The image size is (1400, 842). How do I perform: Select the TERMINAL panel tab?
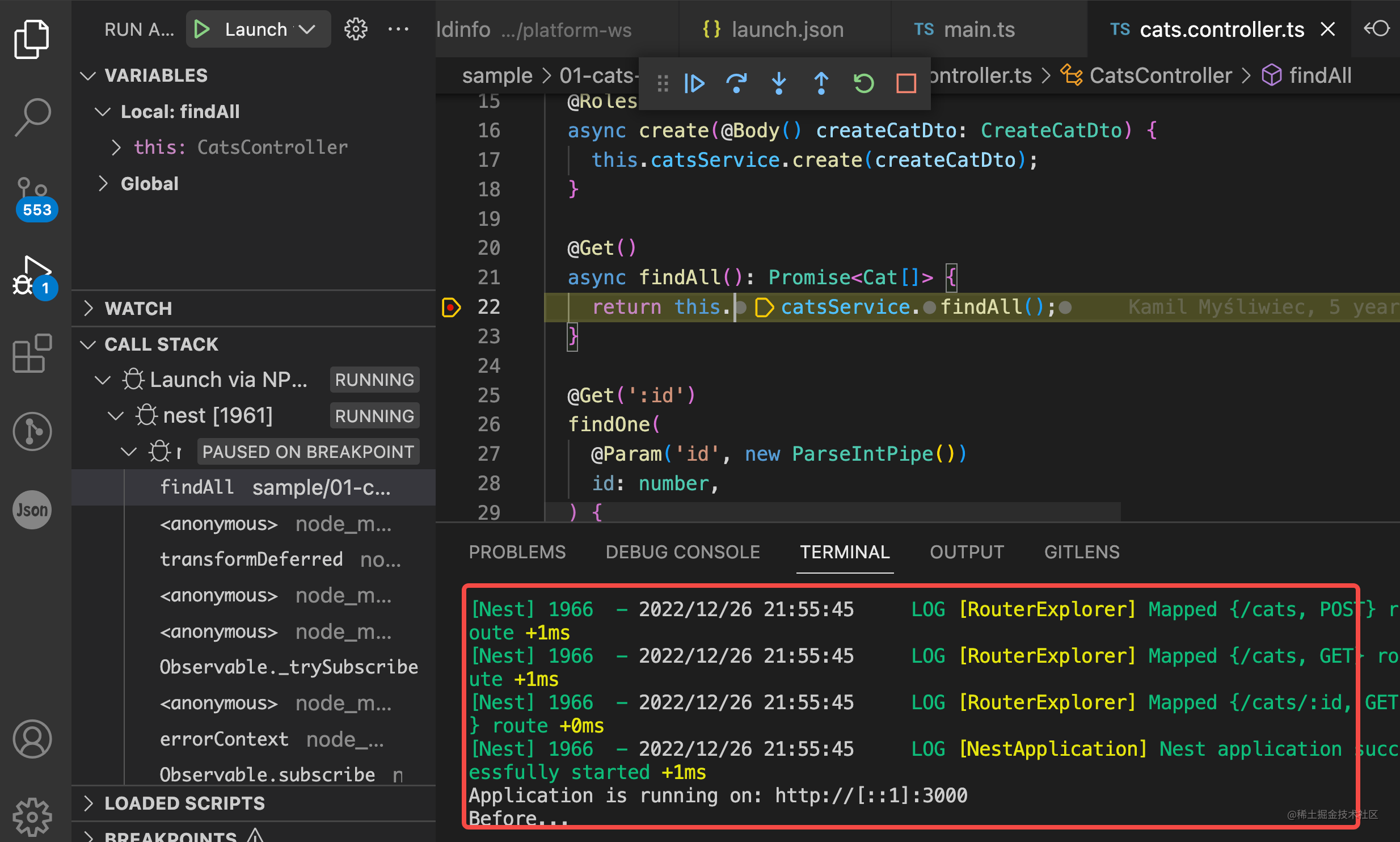pyautogui.click(x=845, y=552)
